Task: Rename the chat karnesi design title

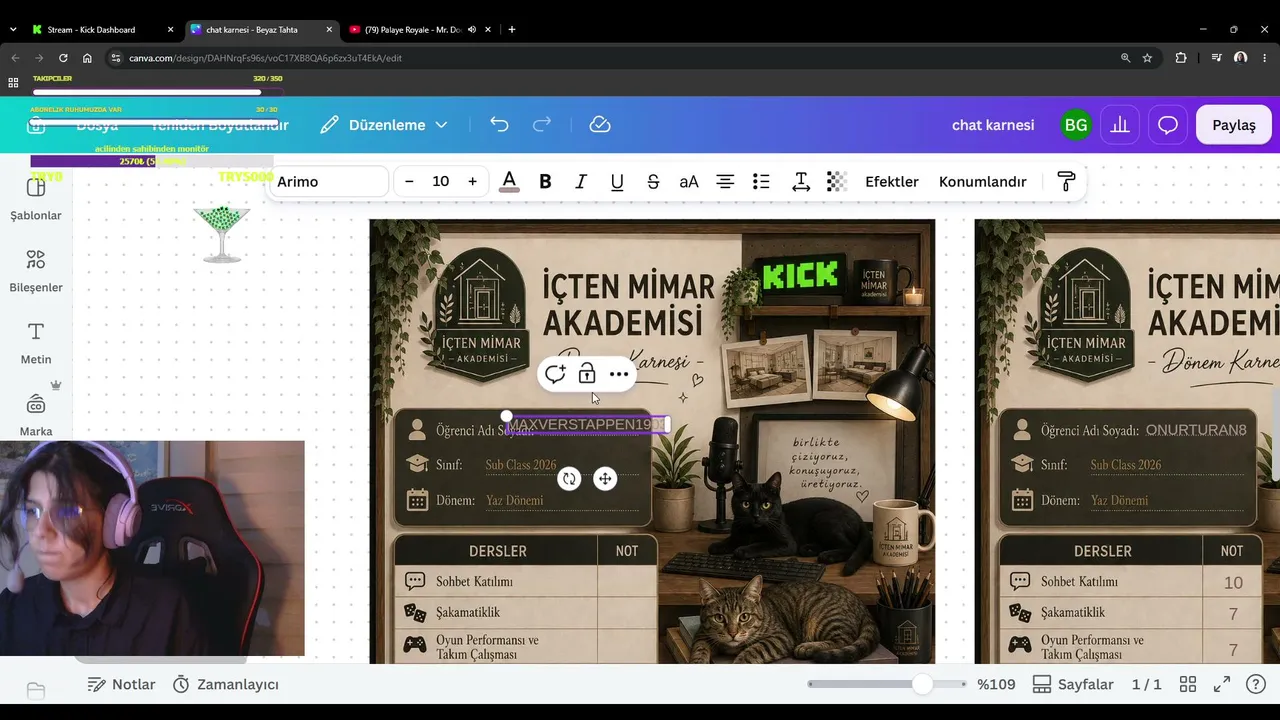Action: 993,125
